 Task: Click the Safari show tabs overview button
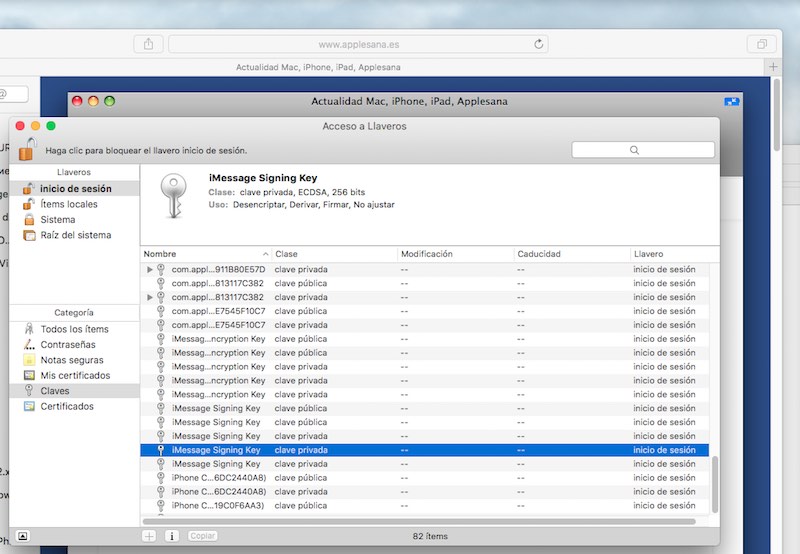point(762,44)
